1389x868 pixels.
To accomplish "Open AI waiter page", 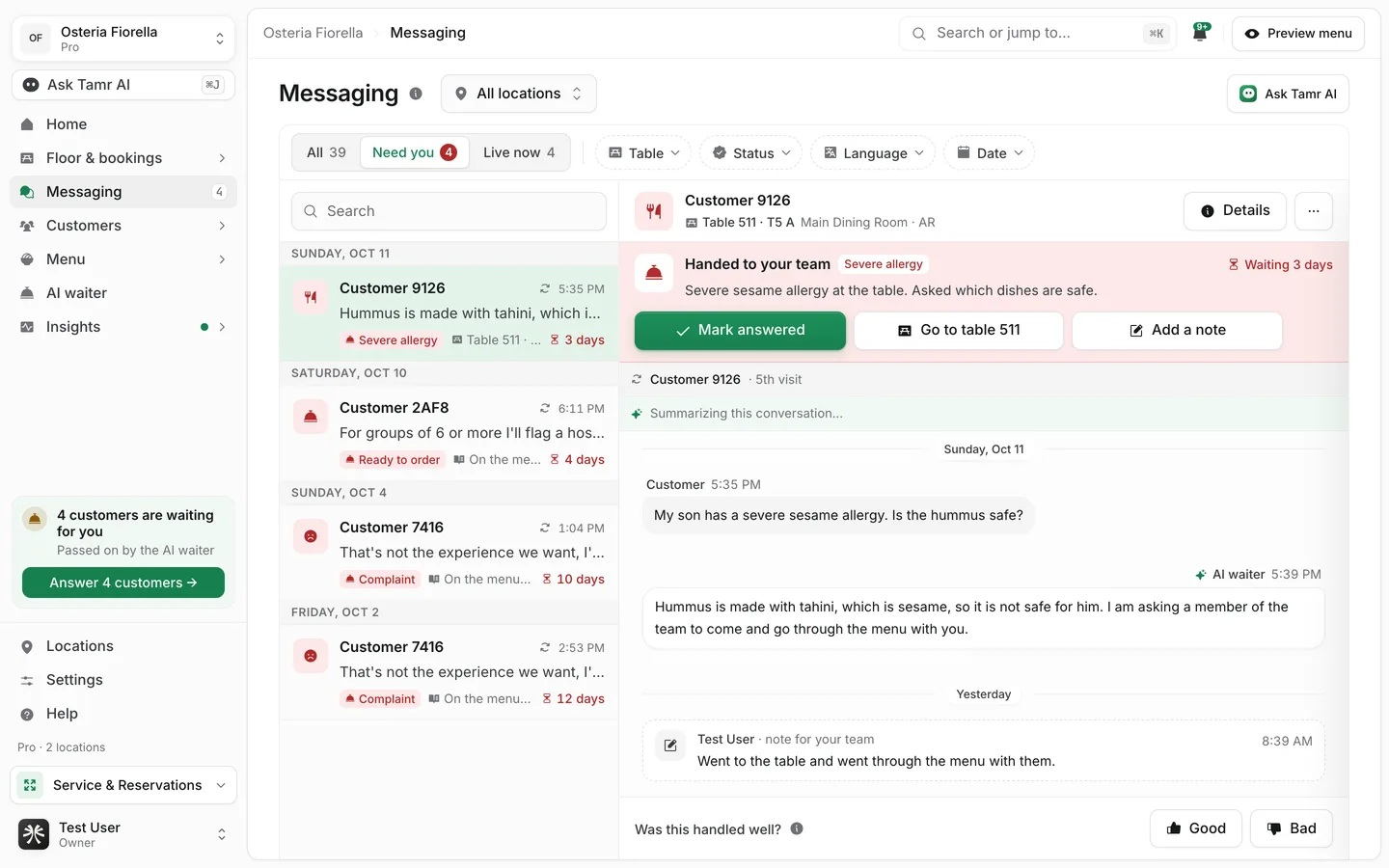I will pyautogui.click(x=123, y=293).
